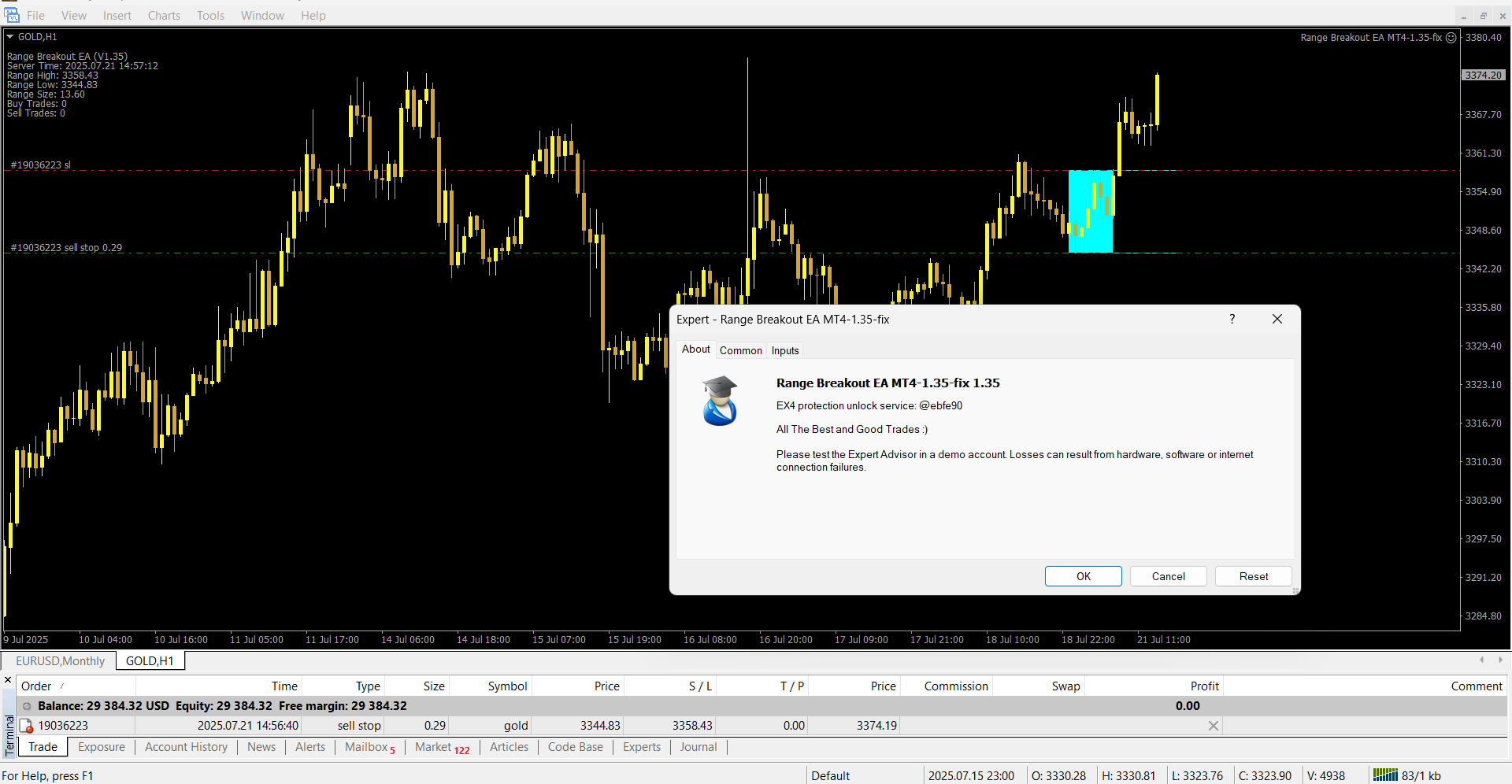Open the Mailbox tab
The image size is (1512, 784).
pos(370,747)
